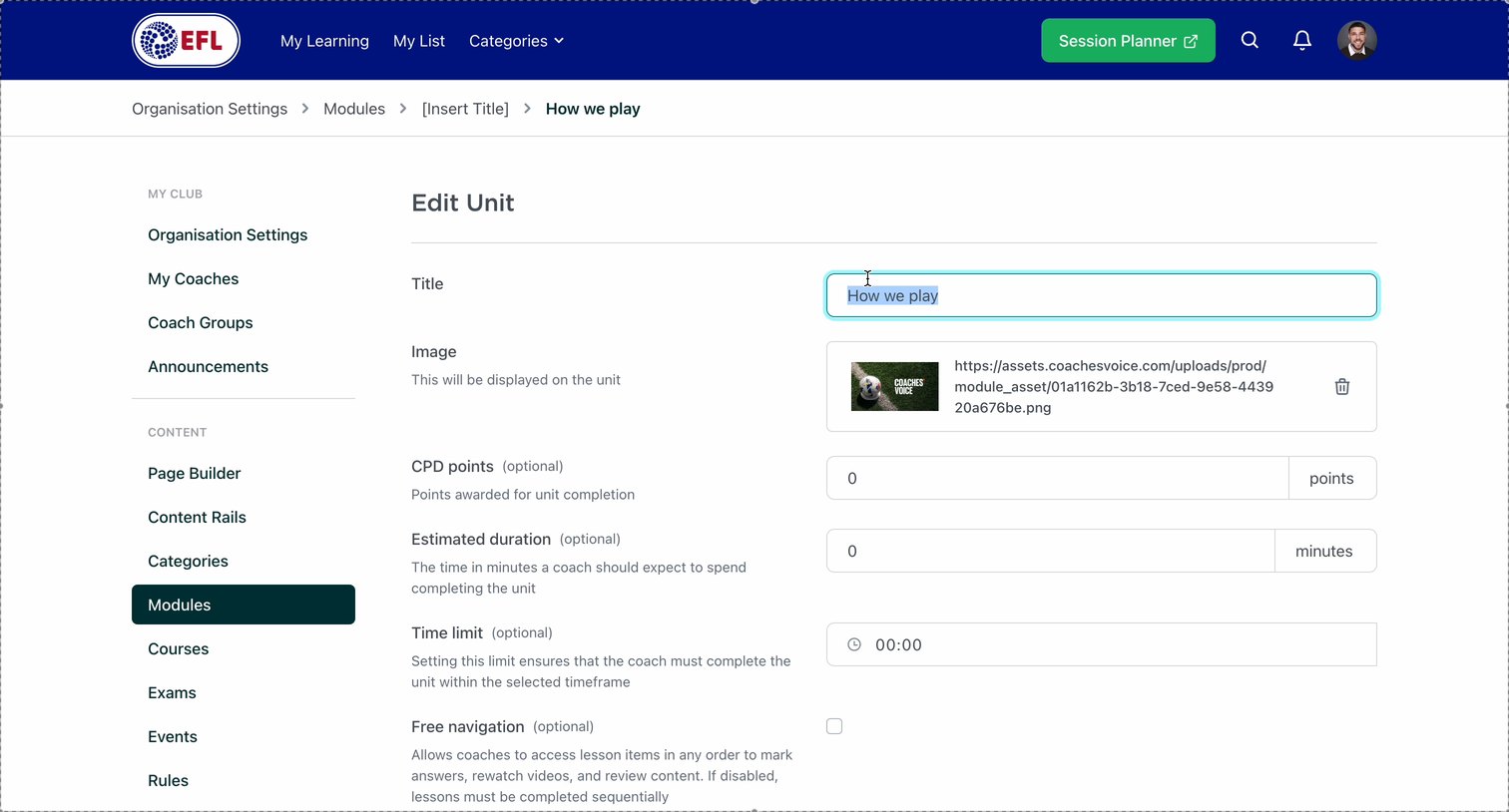
Task: Click the CPD points input field
Action: coord(1058,478)
